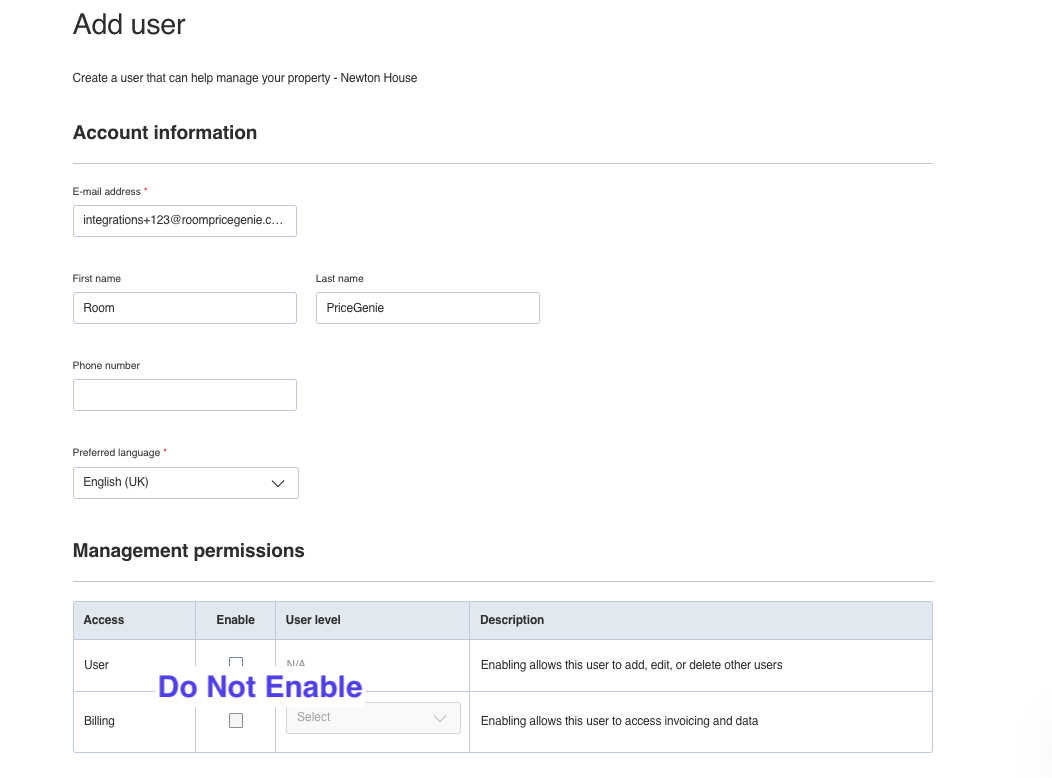
Task: Click the purple Do Not Enable annotation
Action: click(260, 687)
